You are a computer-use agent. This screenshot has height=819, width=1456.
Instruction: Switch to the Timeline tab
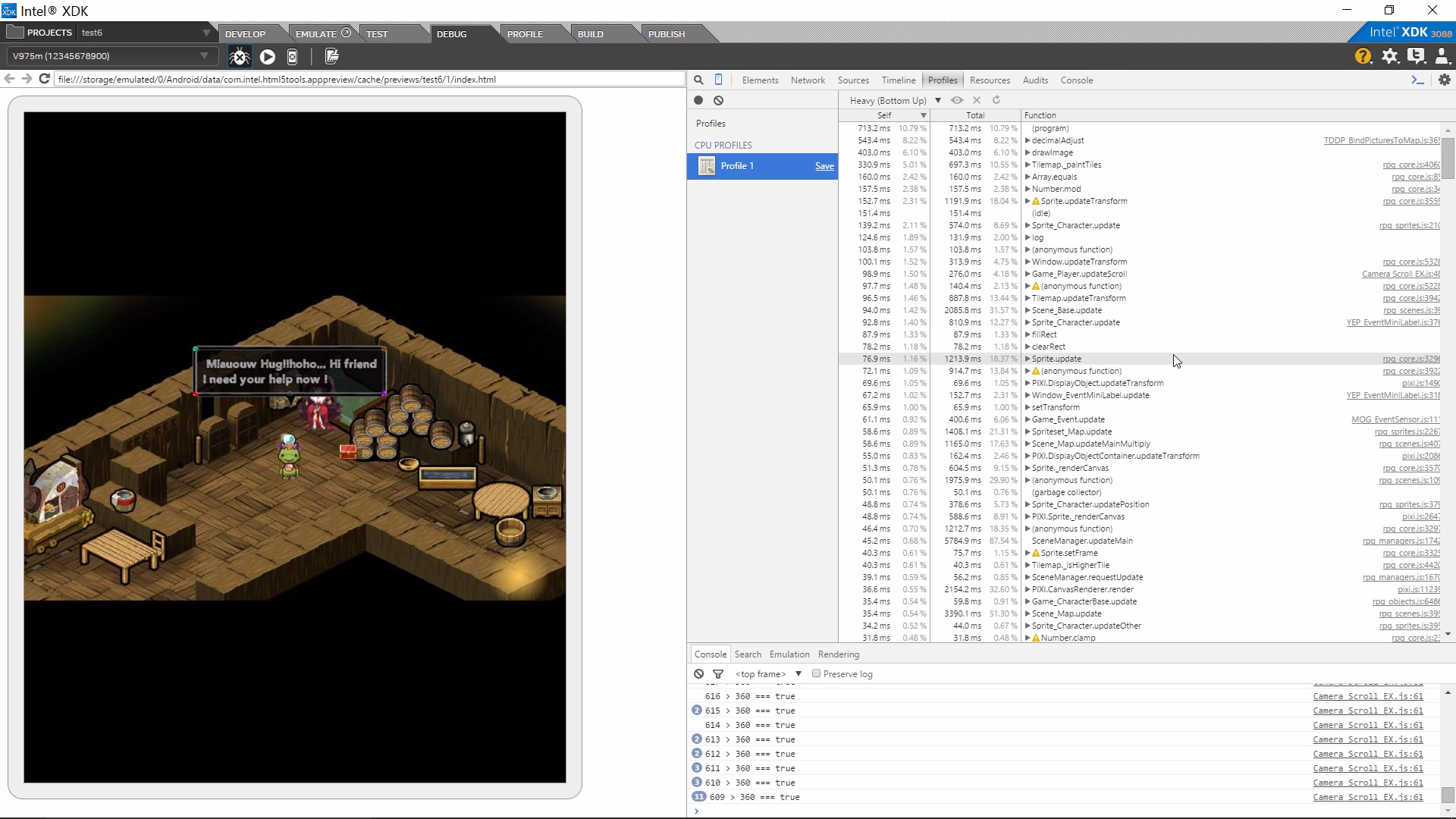[x=899, y=80]
